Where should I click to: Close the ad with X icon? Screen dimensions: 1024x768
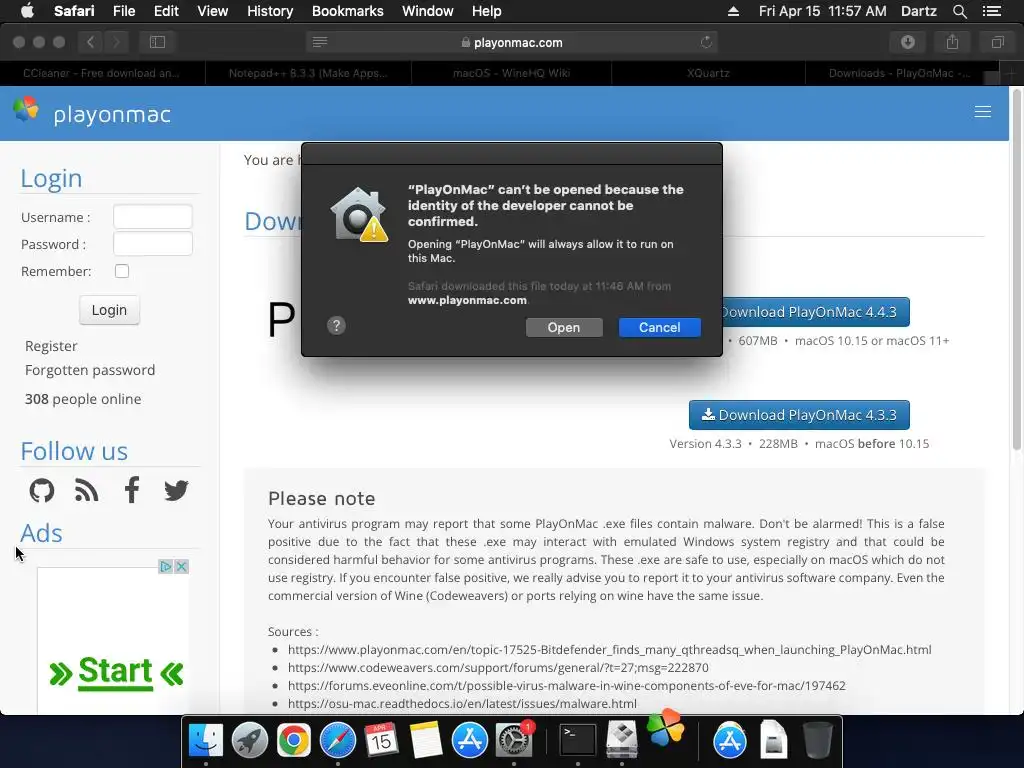[x=182, y=567]
